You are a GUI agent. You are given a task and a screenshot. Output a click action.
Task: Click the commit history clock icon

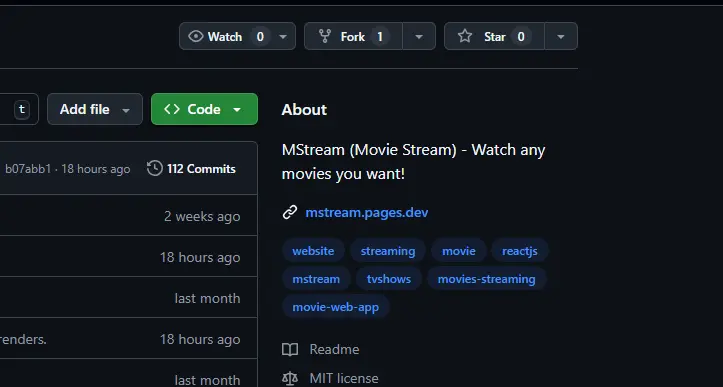point(154,168)
